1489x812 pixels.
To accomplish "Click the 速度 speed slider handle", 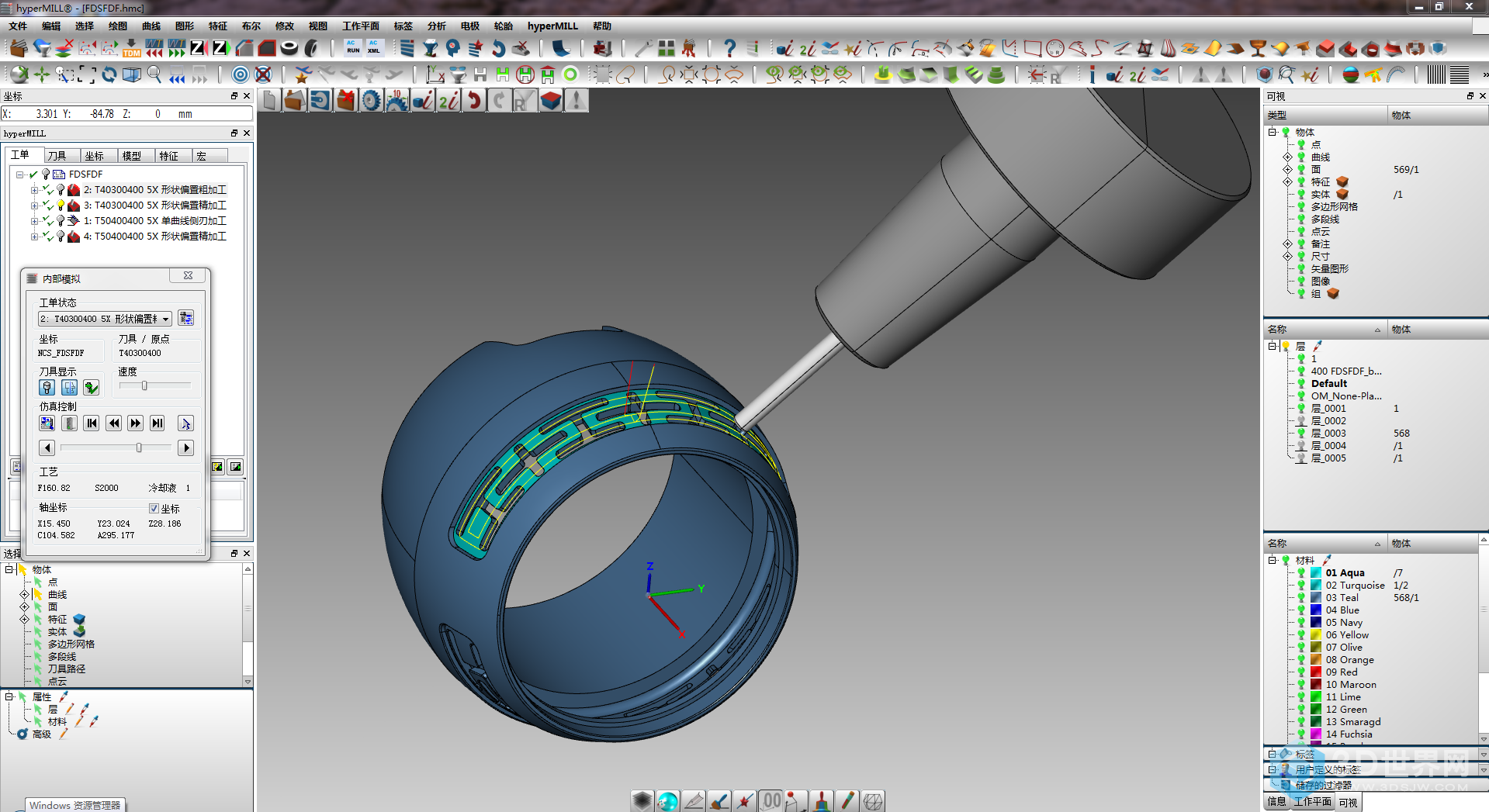I will point(144,385).
